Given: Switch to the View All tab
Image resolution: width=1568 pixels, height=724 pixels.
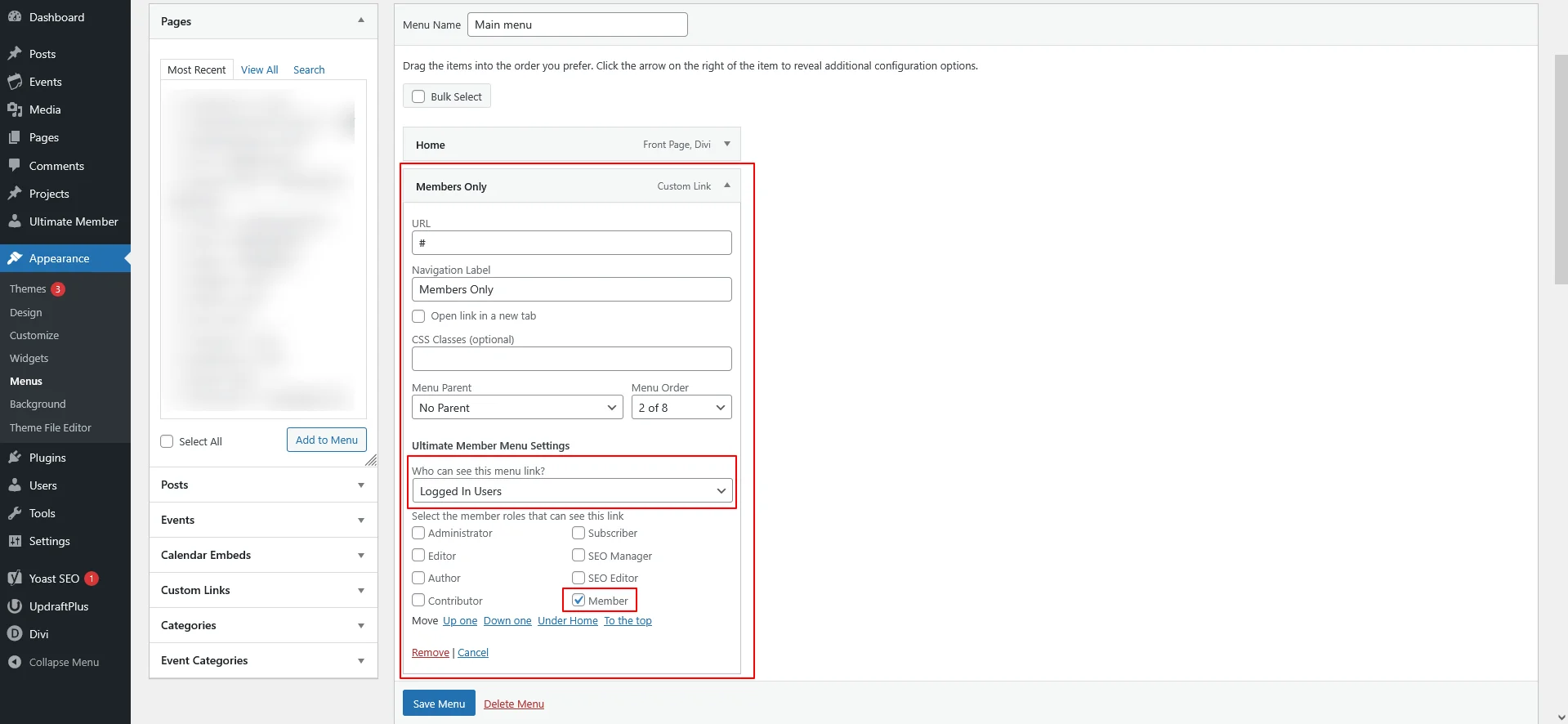Looking at the screenshot, I should click(x=259, y=70).
